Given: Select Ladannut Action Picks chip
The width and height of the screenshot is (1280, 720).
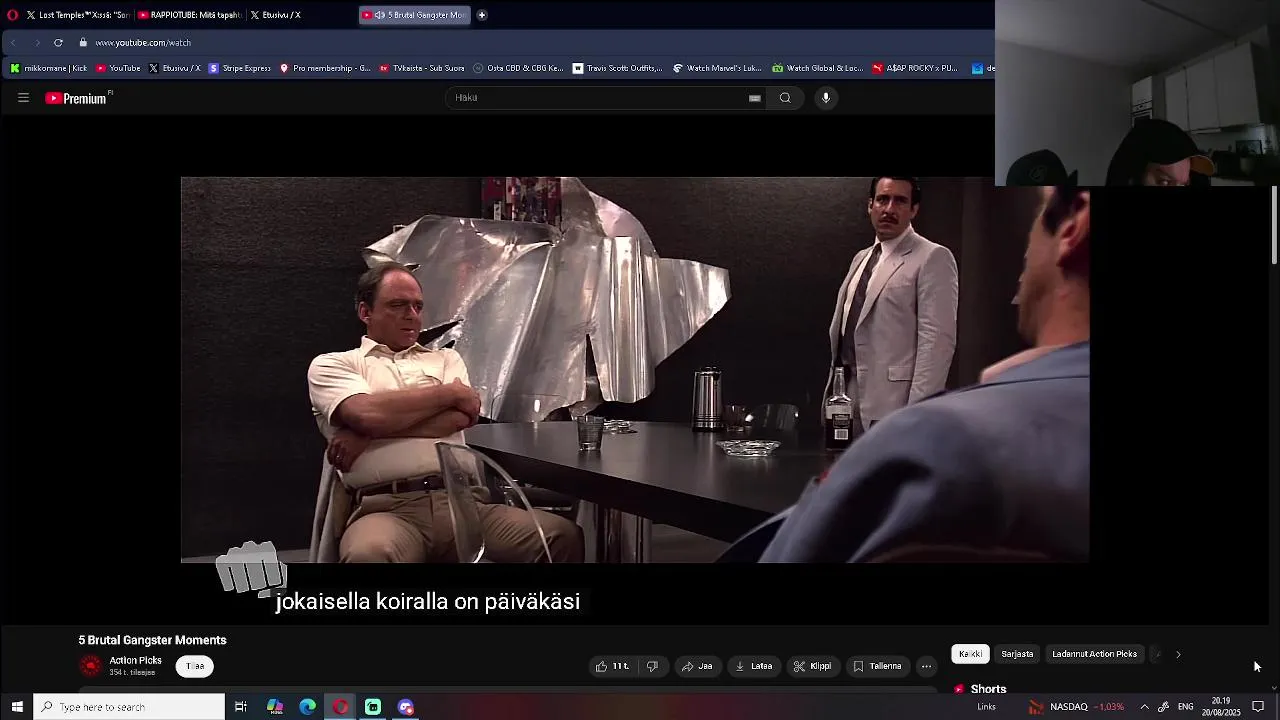Looking at the screenshot, I should point(1094,654).
